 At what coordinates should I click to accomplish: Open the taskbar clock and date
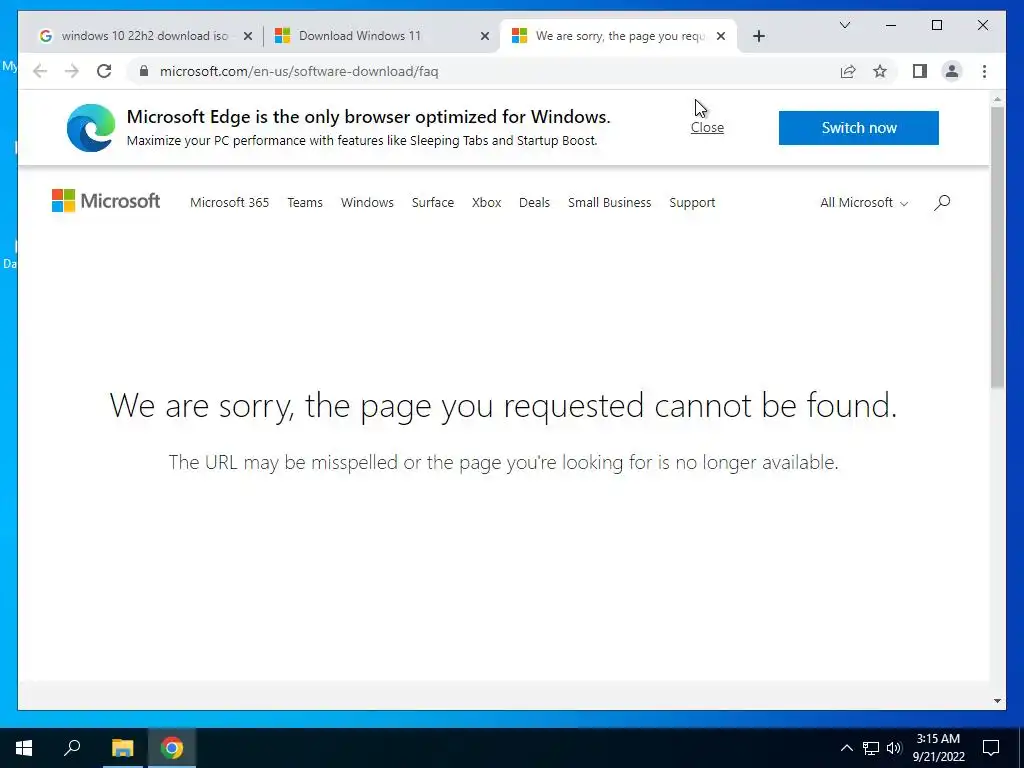pyautogui.click(x=938, y=748)
